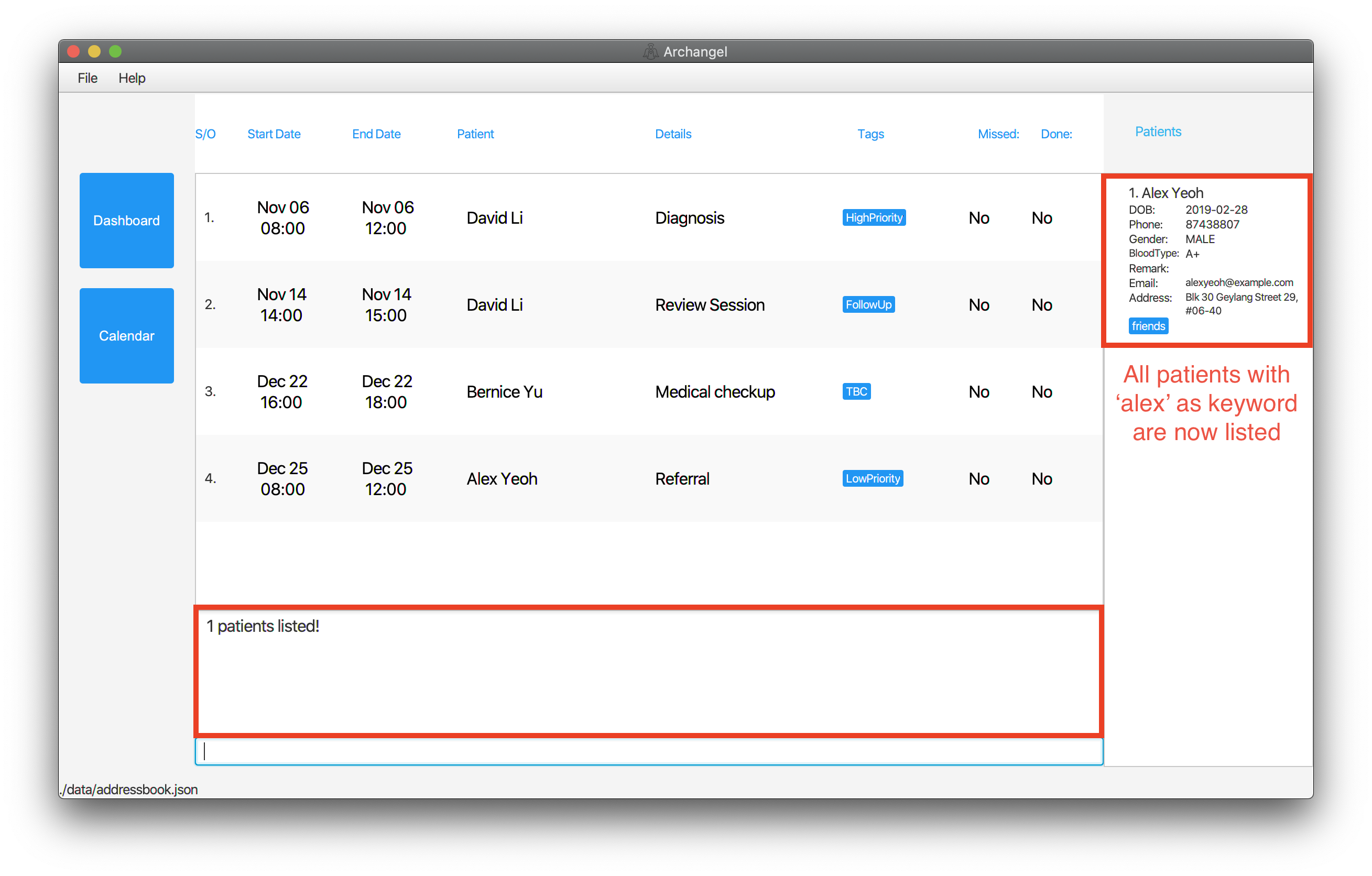
Task: Click the alexyeoh@example.com email
Action: pos(1239,282)
